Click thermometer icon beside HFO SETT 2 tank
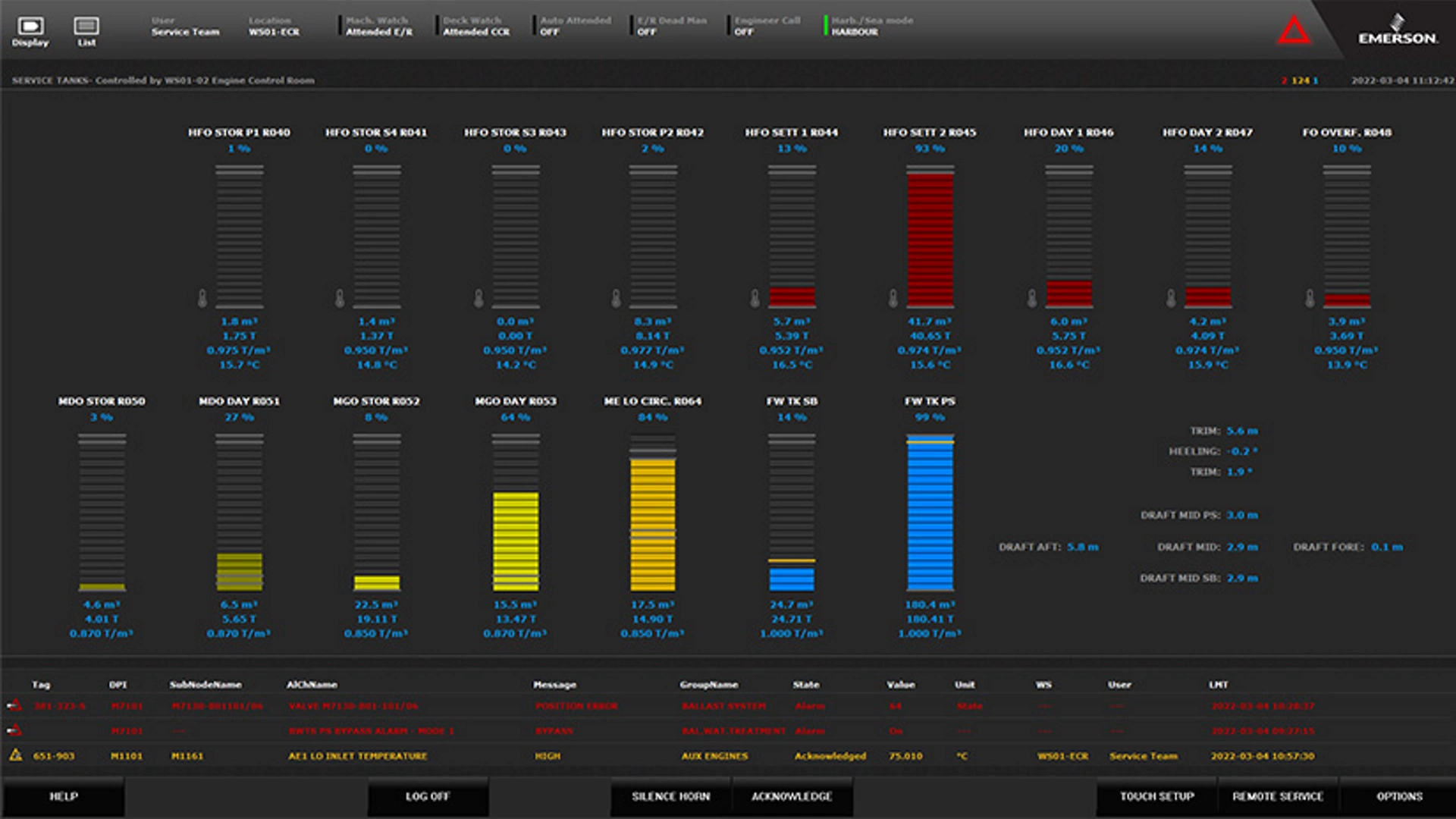This screenshot has width=1456, height=819. 893,298
